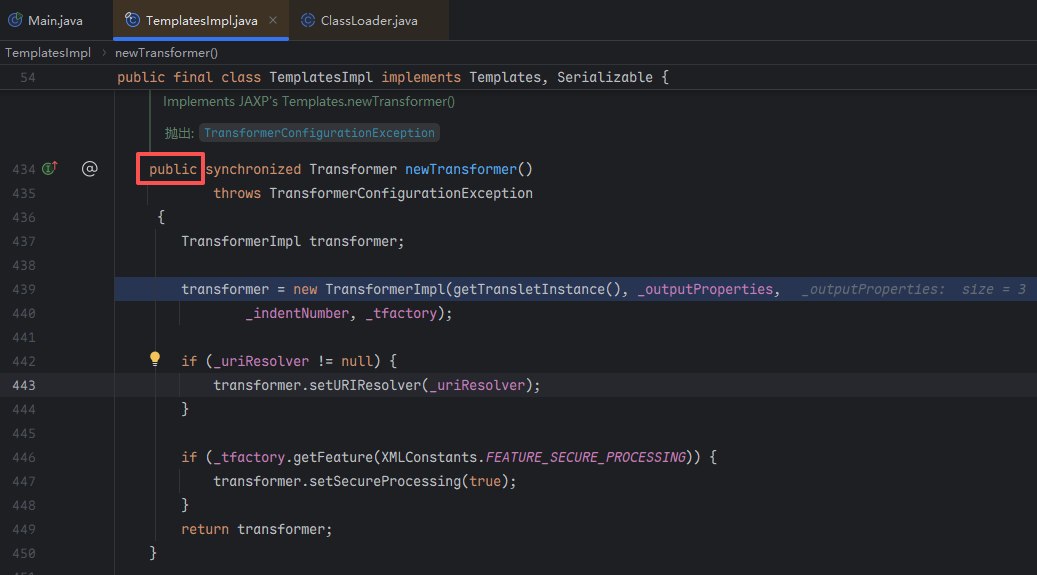Click the implements-method gutter icon at line 434
Viewport: 1037px width, 575px height.
[49, 169]
